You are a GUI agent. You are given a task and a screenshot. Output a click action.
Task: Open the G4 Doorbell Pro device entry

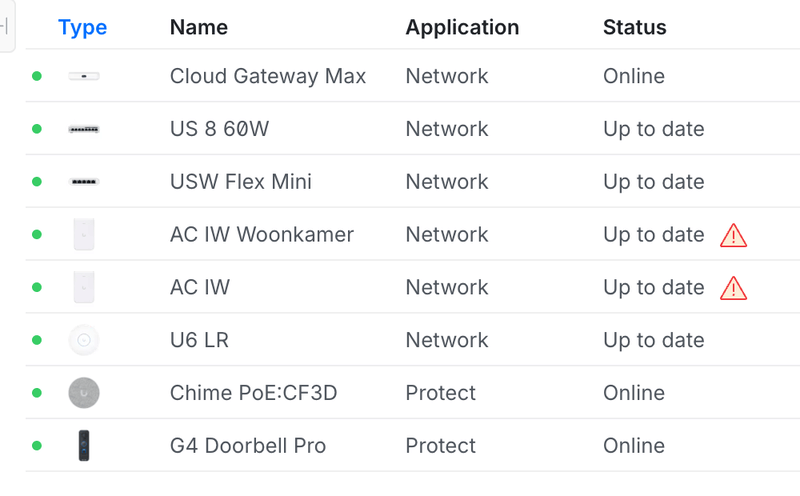(x=248, y=446)
